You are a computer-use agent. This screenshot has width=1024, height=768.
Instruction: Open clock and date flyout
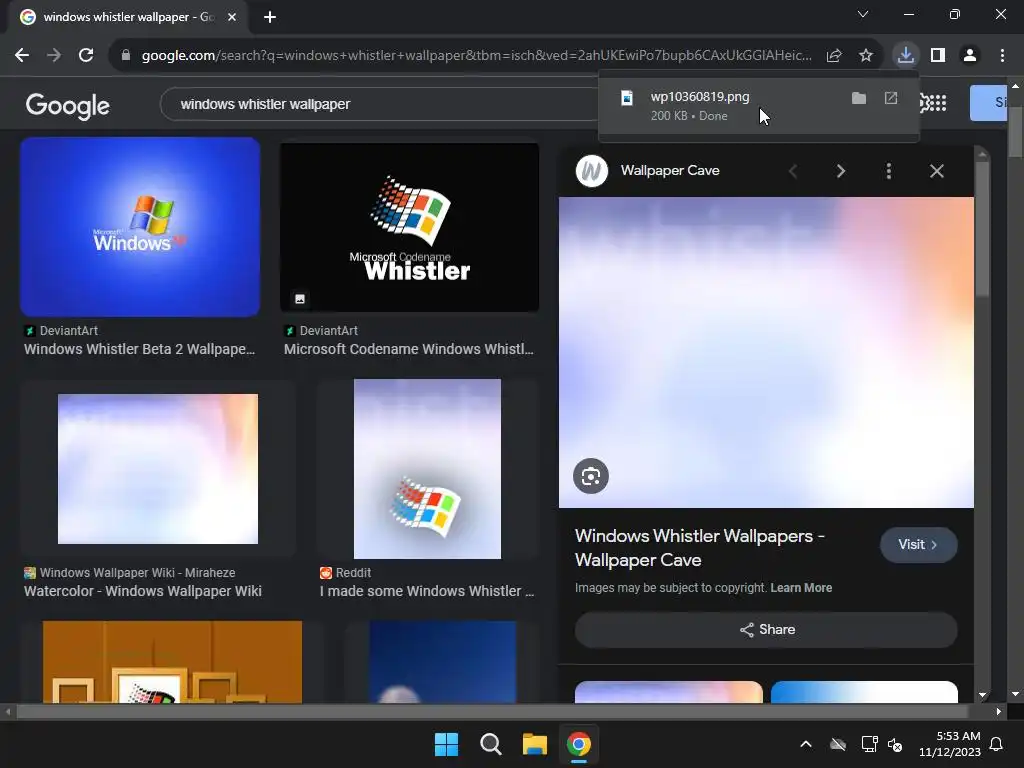pyautogui.click(x=950, y=744)
